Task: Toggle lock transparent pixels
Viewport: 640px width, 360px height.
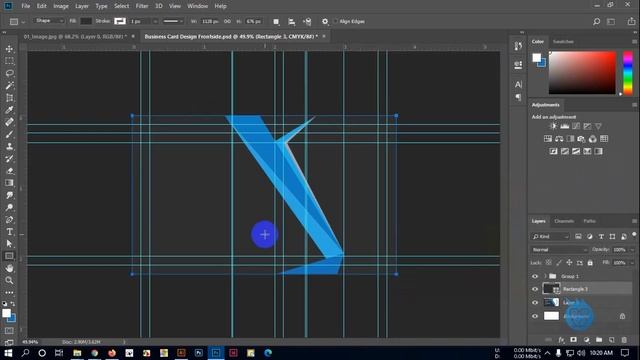Action: pyautogui.click(x=549, y=262)
